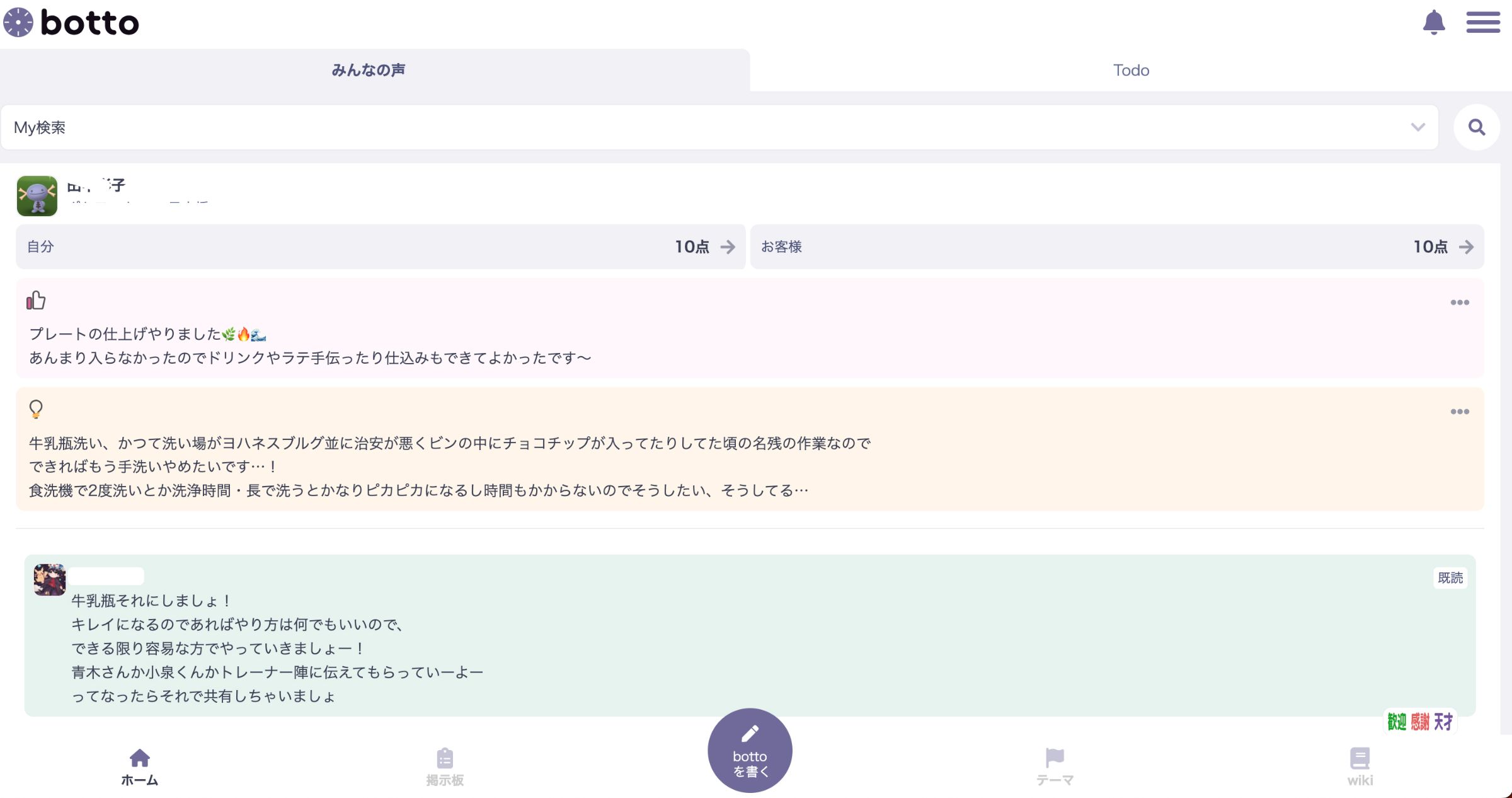Select the 掲示板 clipboard icon
1512x798 pixels.
tap(445, 756)
